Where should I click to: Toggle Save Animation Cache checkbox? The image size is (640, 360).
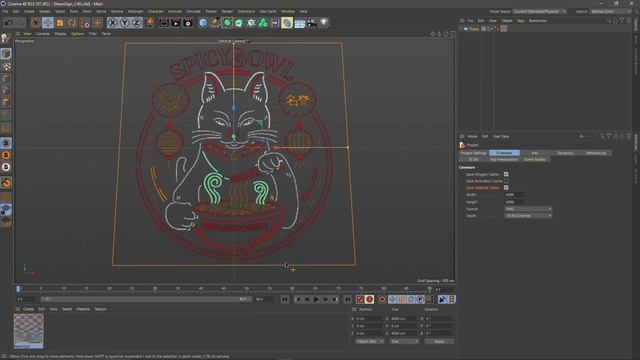pyautogui.click(x=506, y=181)
